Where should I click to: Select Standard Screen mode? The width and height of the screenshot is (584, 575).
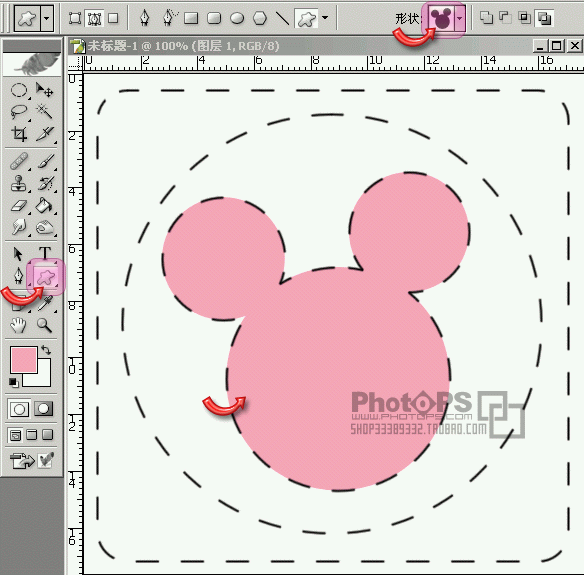tap(15, 435)
